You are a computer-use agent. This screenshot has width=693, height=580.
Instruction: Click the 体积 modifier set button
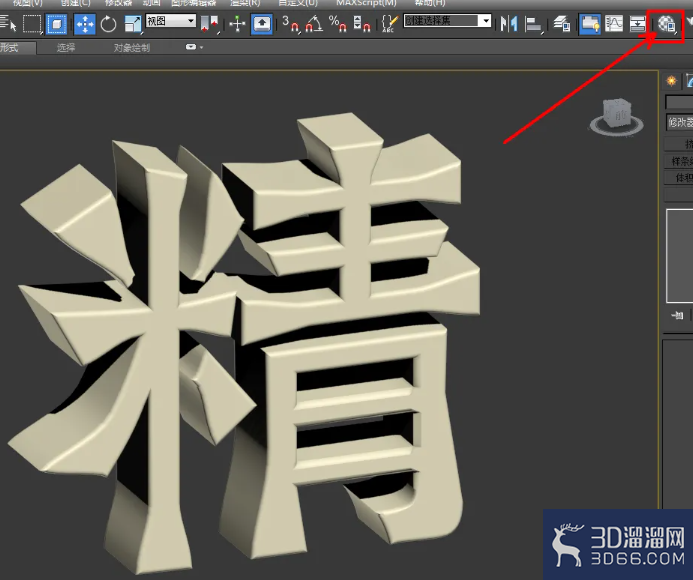click(679, 177)
